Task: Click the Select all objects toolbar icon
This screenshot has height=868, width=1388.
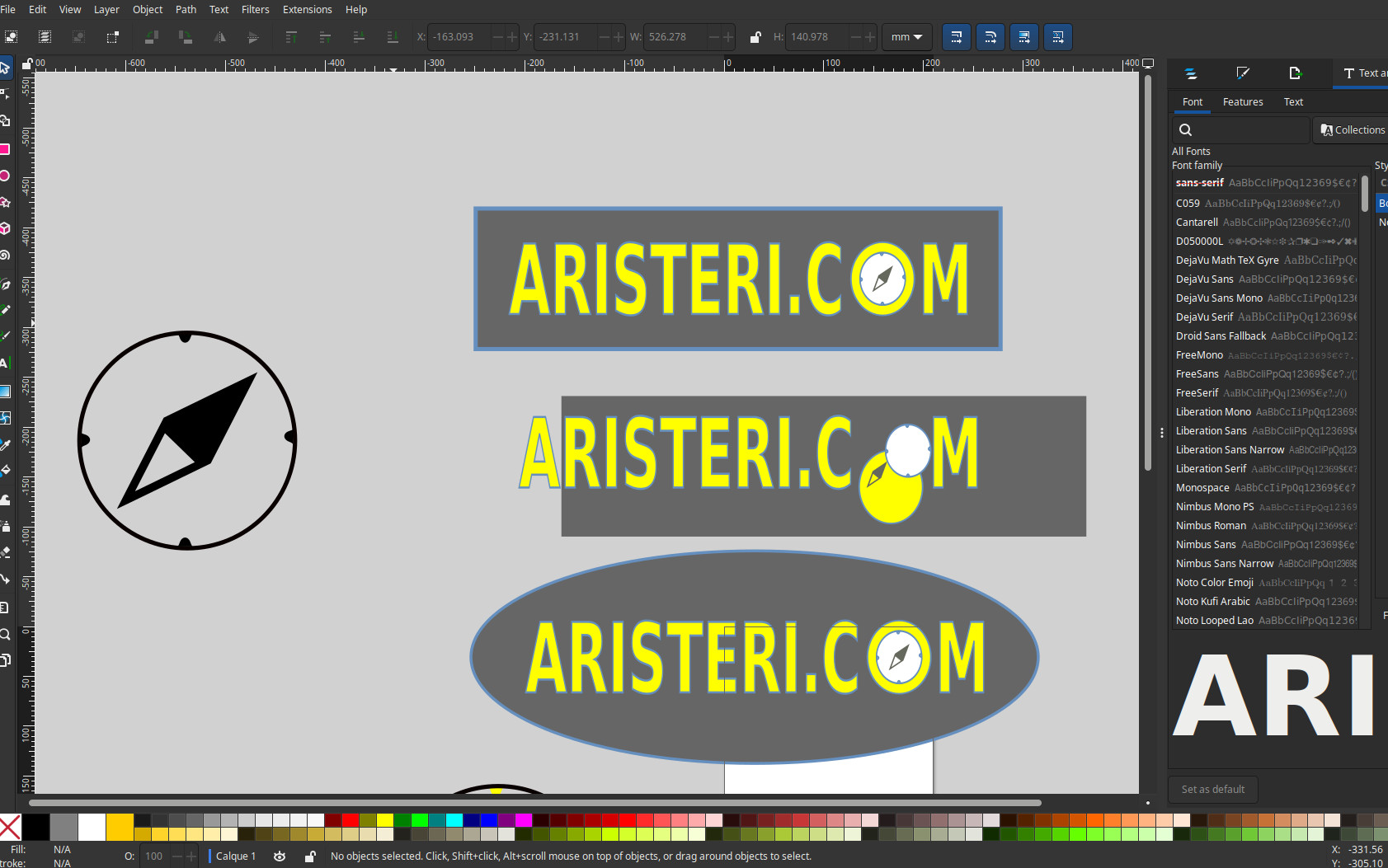Action: tap(12, 37)
